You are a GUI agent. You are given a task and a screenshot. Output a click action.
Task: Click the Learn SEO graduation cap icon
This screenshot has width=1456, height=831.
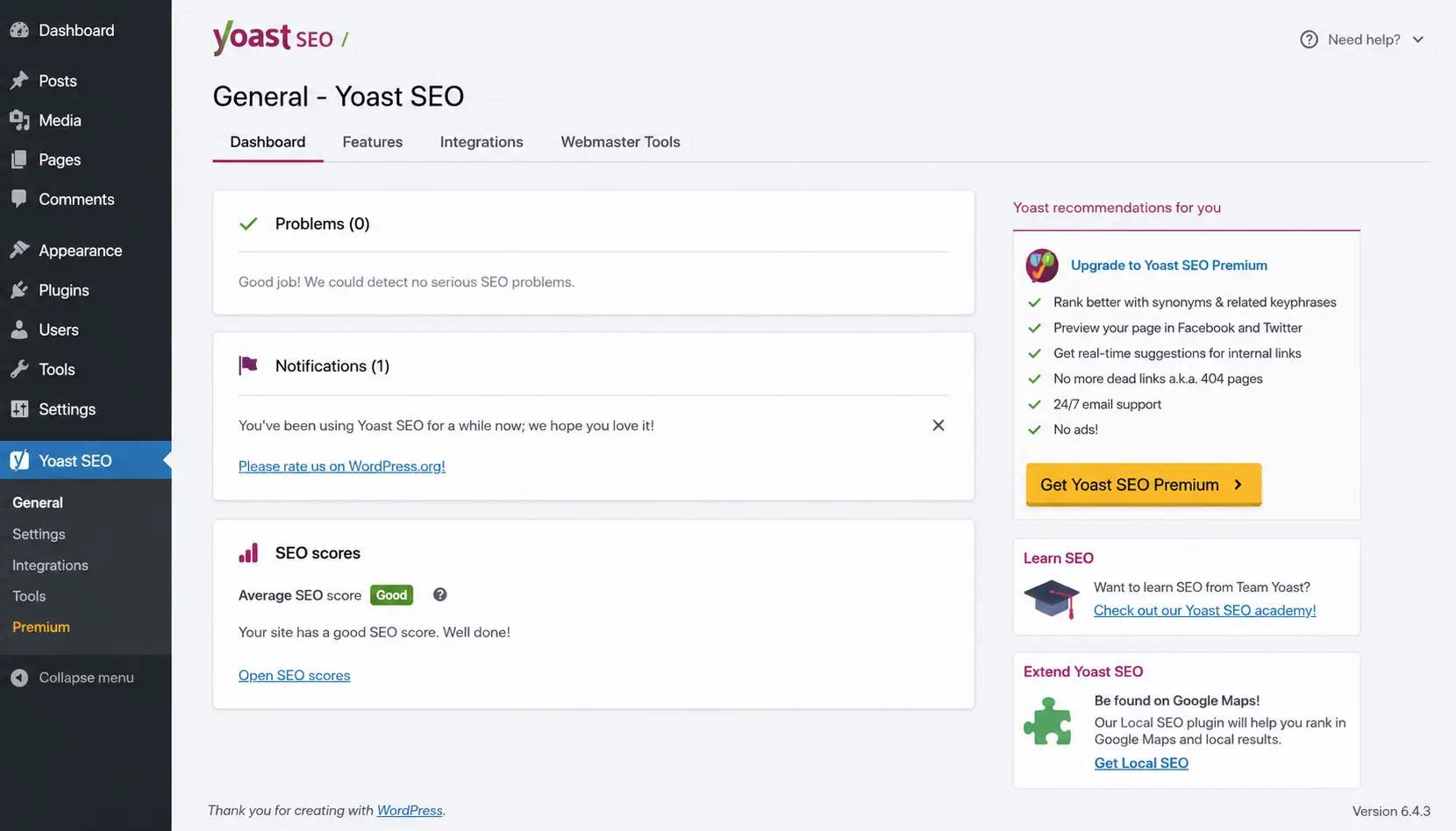pyautogui.click(x=1051, y=600)
